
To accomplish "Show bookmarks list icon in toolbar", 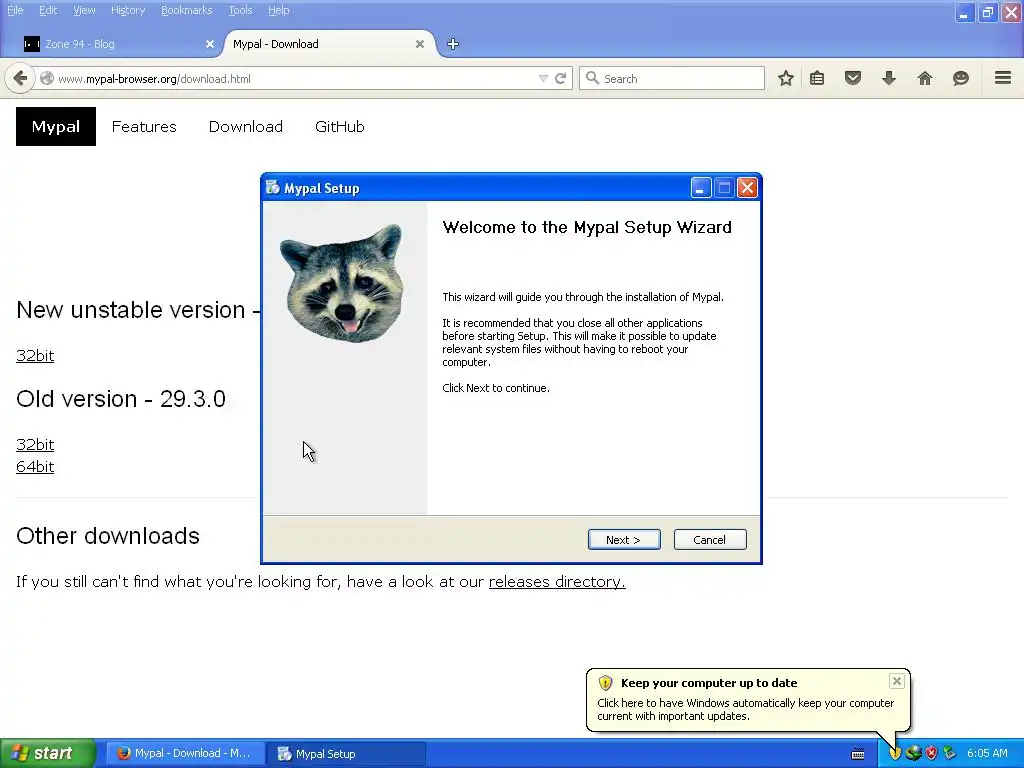I will (x=817, y=78).
